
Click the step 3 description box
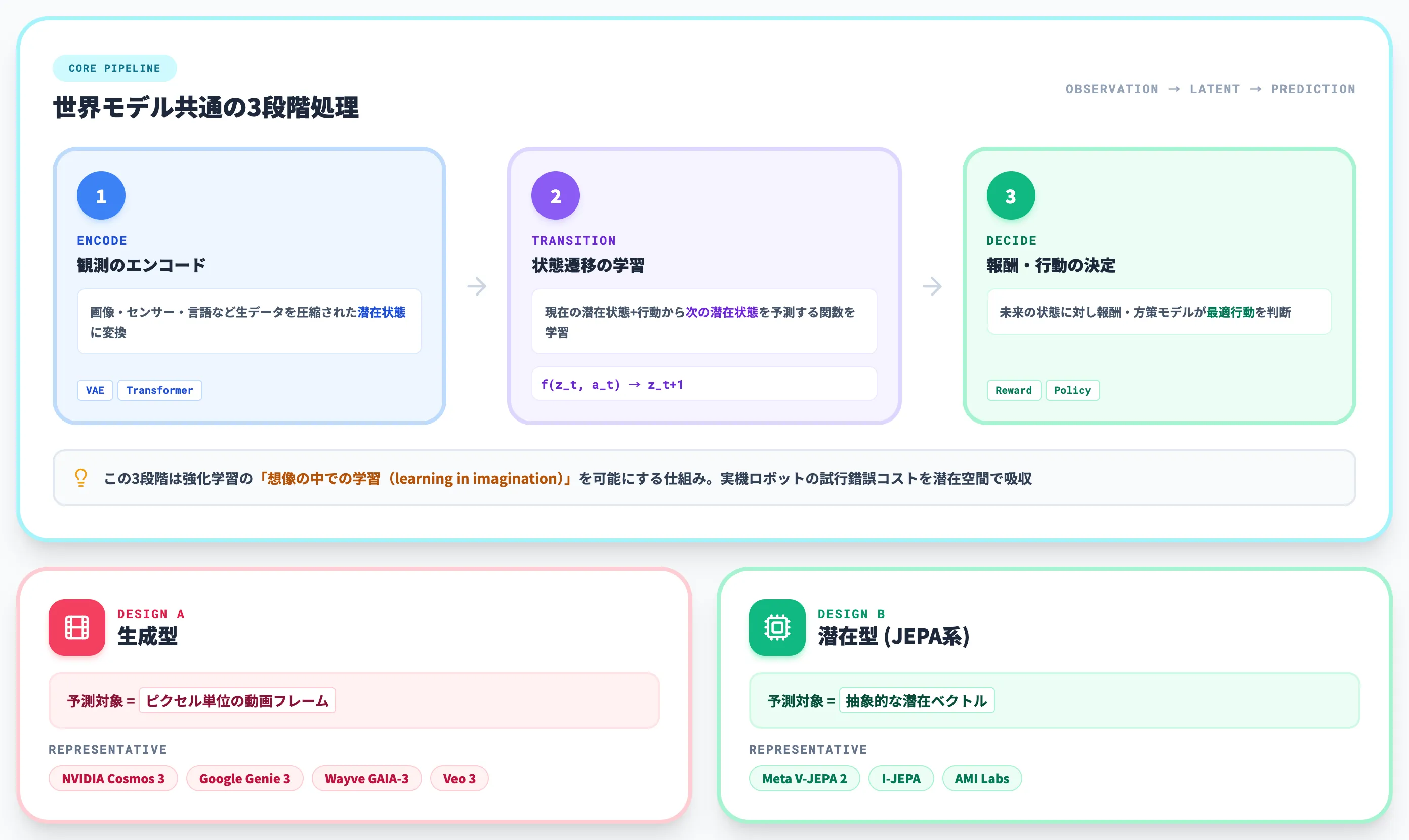click(1159, 312)
